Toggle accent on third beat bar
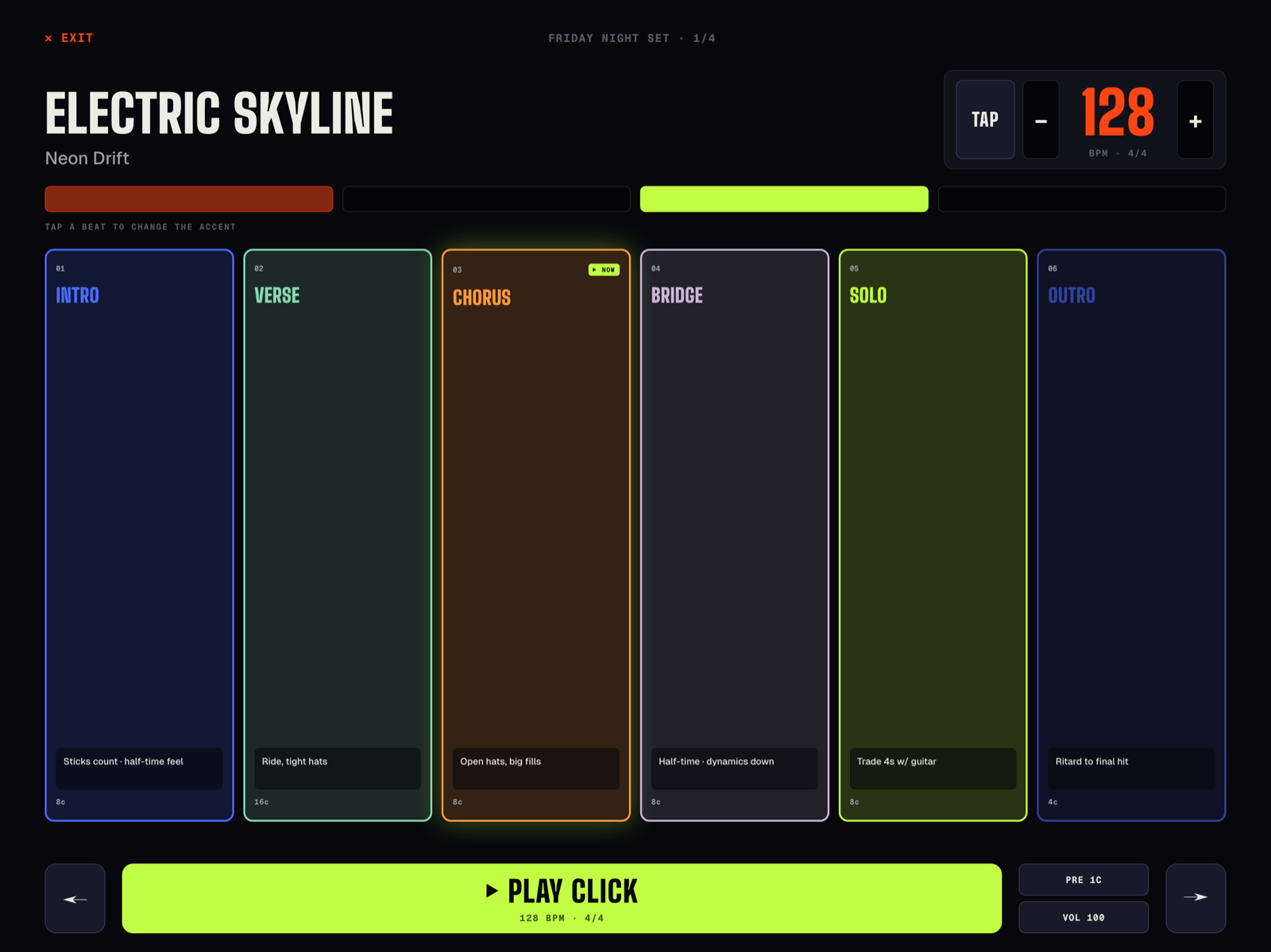The width and height of the screenshot is (1271, 952). [784, 198]
